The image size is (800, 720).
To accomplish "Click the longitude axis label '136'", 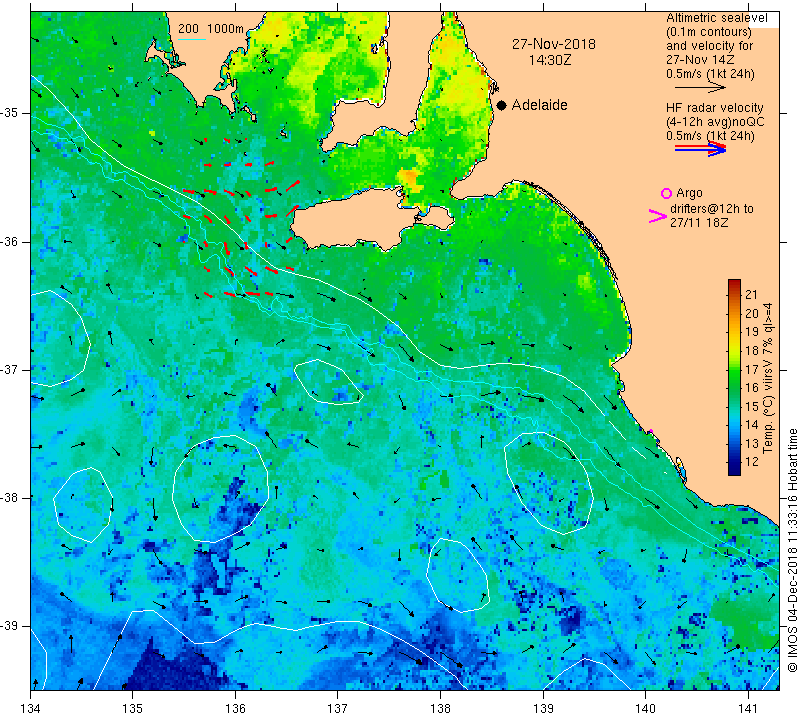I will click(235, 709).
